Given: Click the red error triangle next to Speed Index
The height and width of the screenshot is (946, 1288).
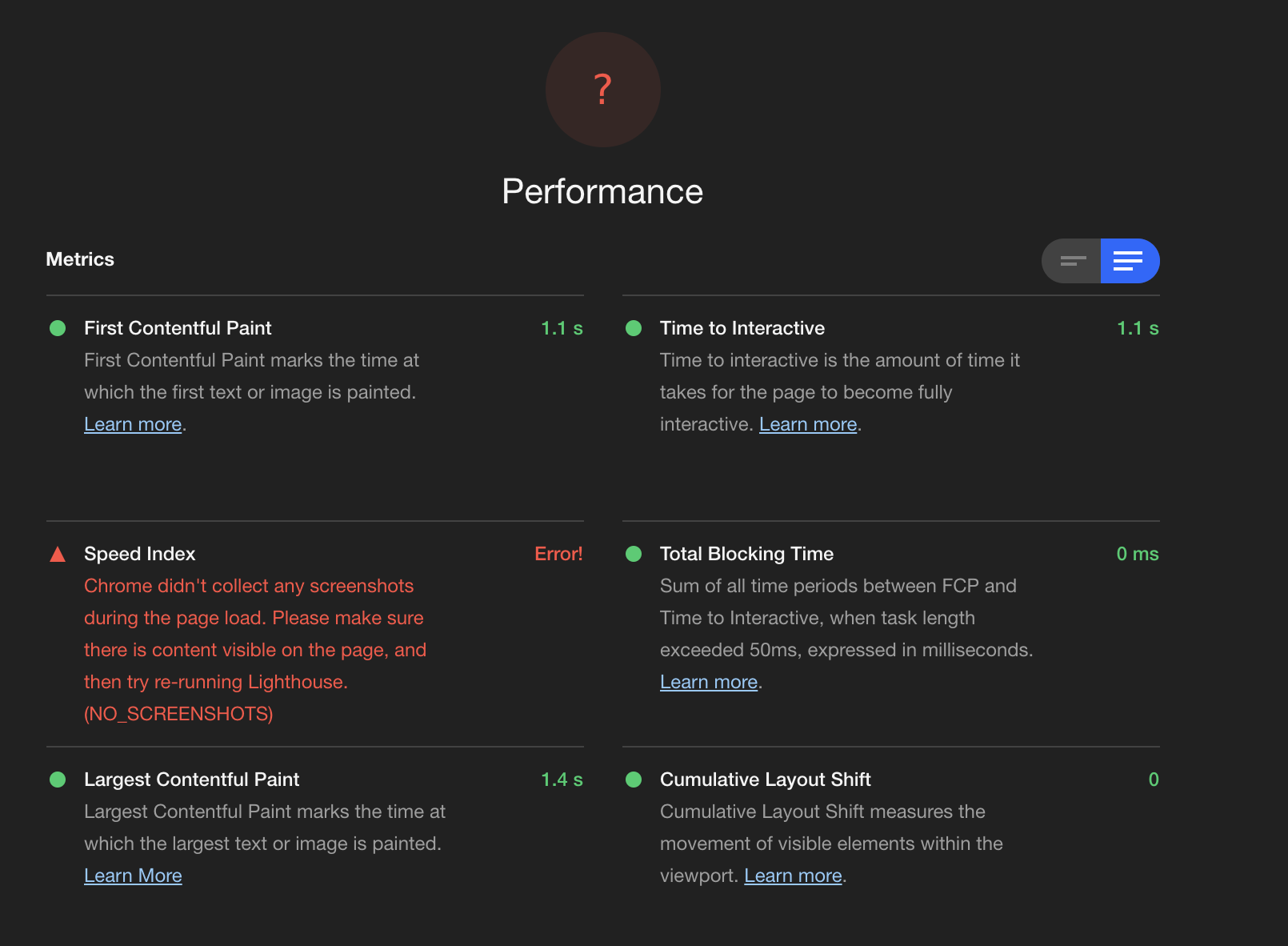Looking at the screenshot, I should [57, 553].
